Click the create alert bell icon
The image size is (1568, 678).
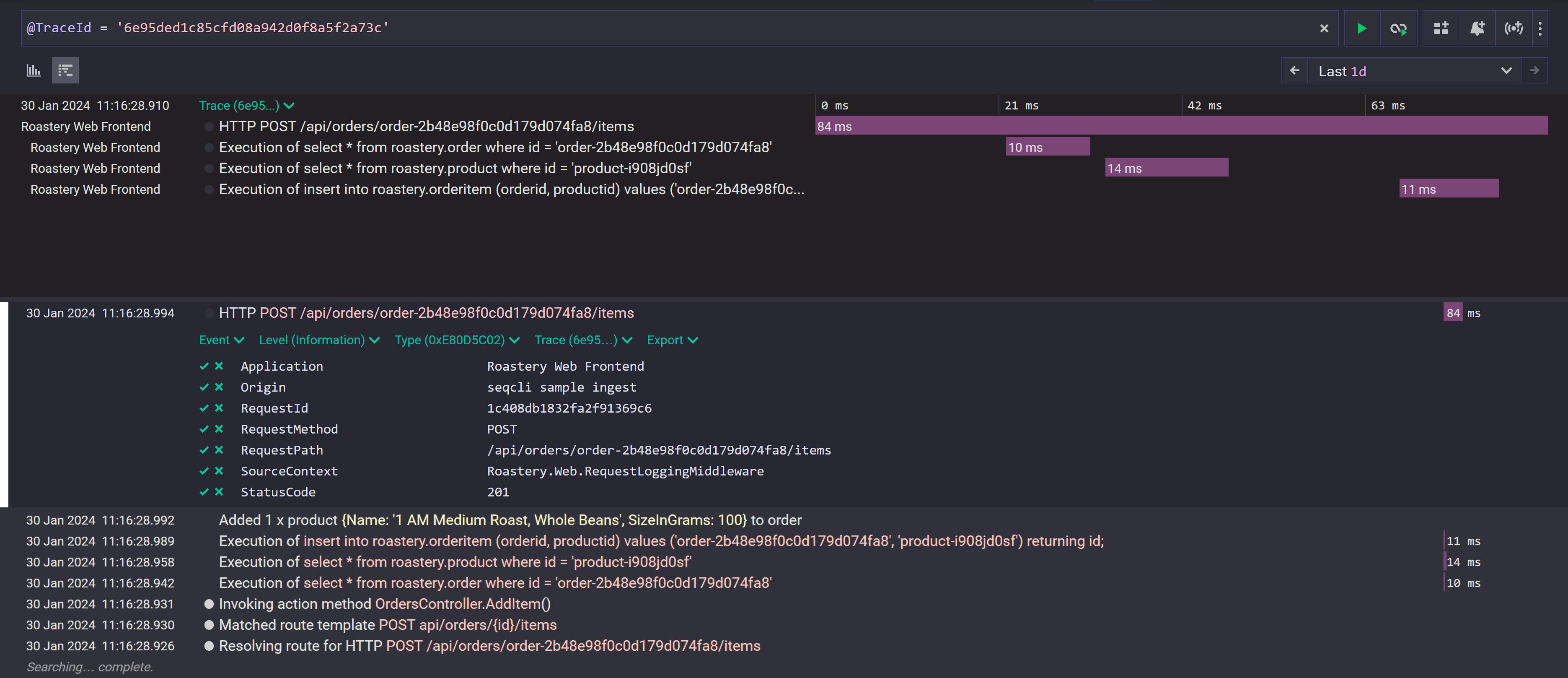pyautogui.click(x=1477, y=28)
